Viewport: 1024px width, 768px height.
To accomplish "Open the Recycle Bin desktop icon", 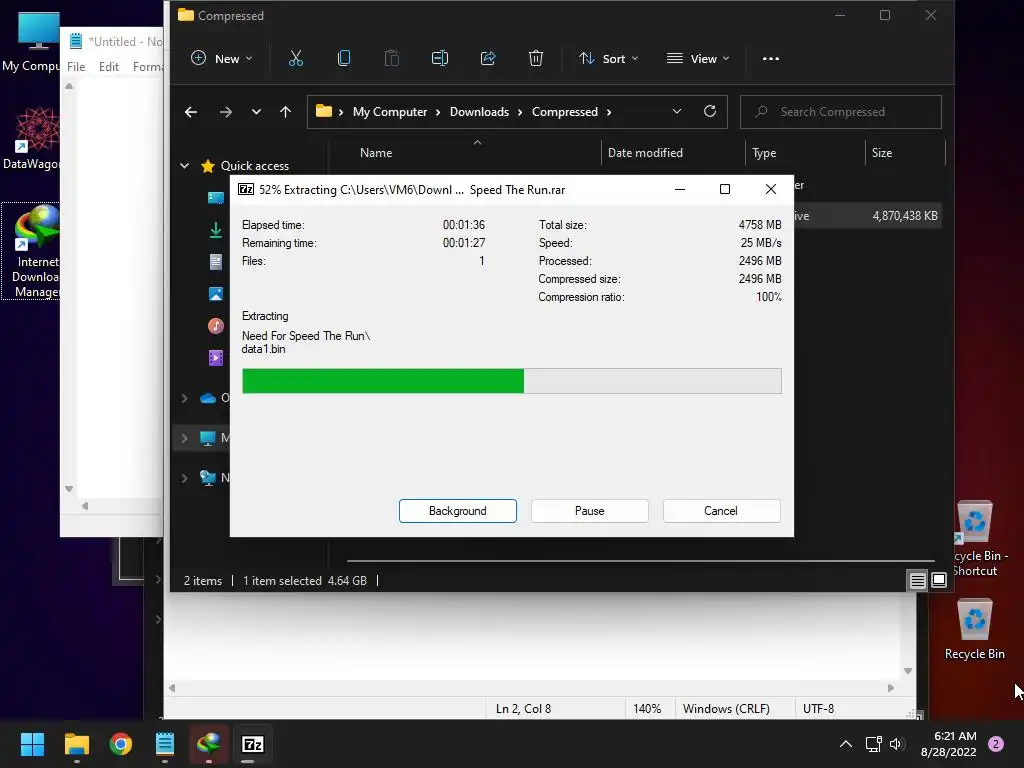I will tap(974, 630).
